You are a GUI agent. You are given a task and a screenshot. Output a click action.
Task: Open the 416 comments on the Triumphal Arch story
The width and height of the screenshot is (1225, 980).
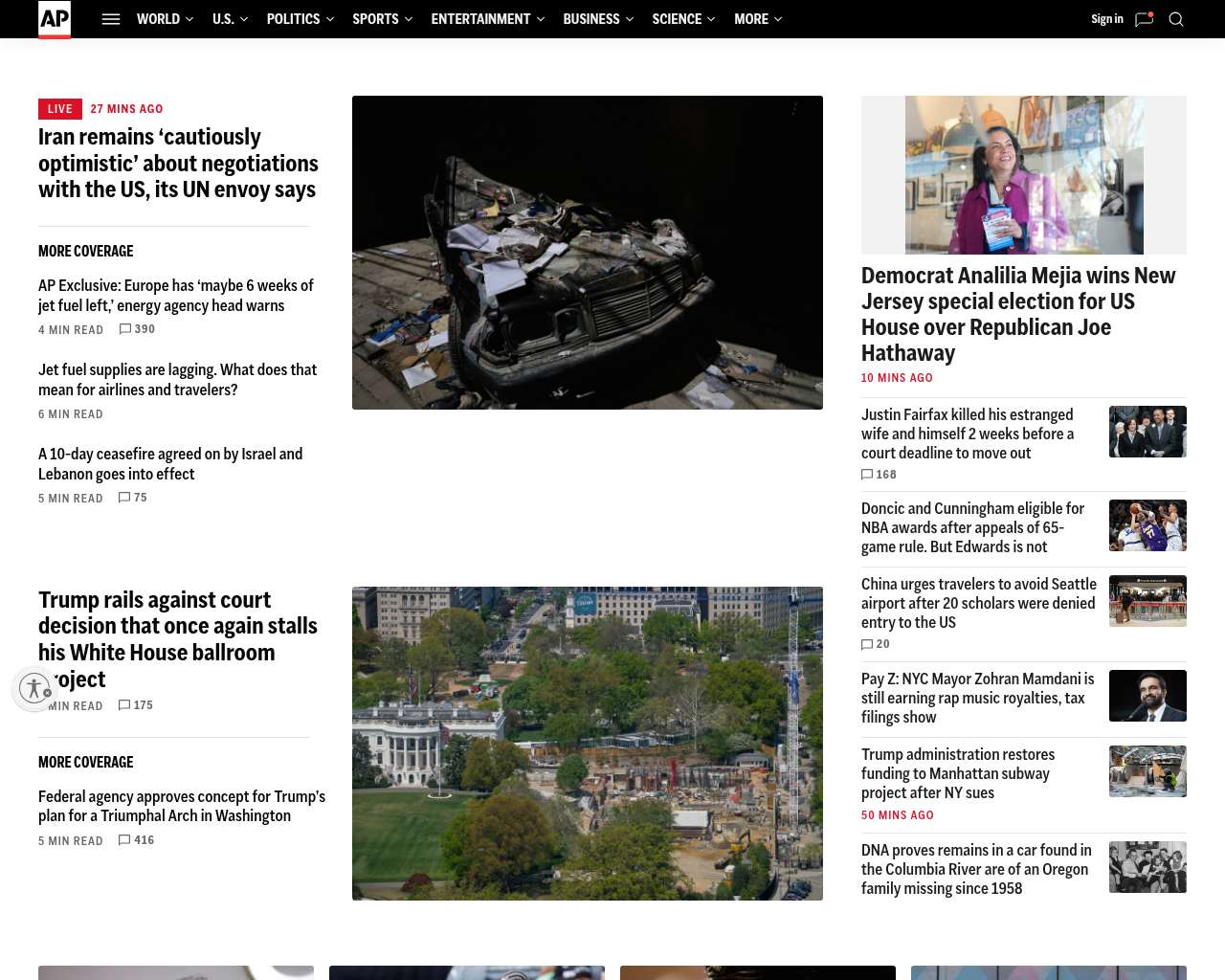[136, 840]
